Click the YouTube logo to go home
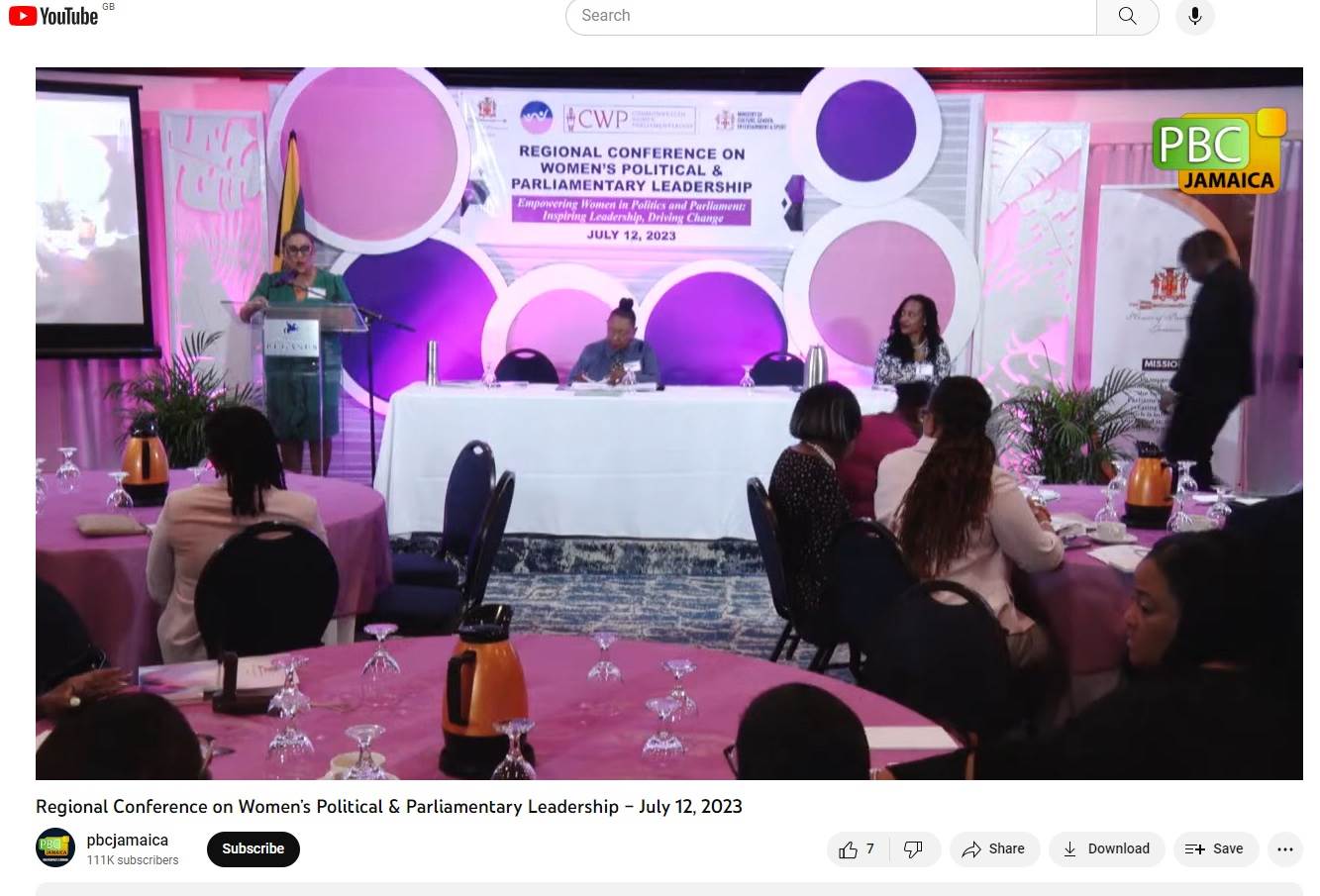Screen dimensions: 1320x896 53,16
